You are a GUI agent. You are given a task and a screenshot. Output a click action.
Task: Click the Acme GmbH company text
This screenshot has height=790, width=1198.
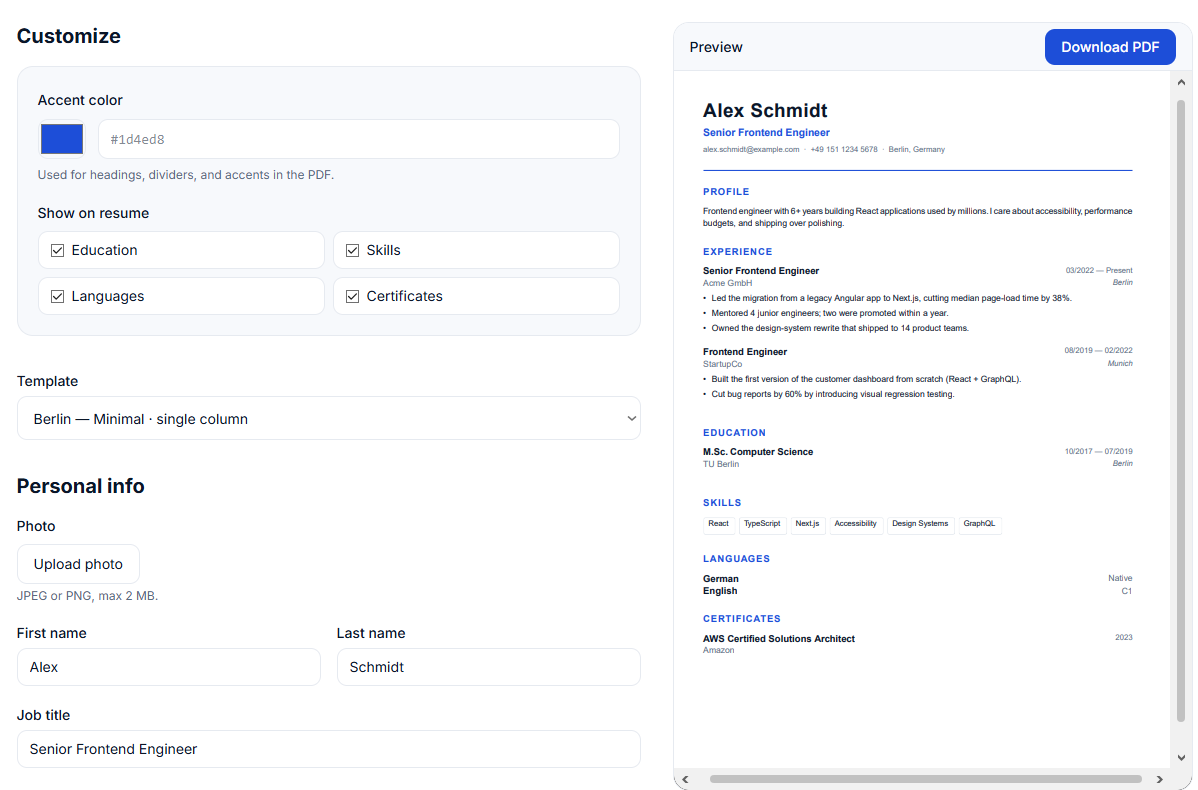click(727, 283)
